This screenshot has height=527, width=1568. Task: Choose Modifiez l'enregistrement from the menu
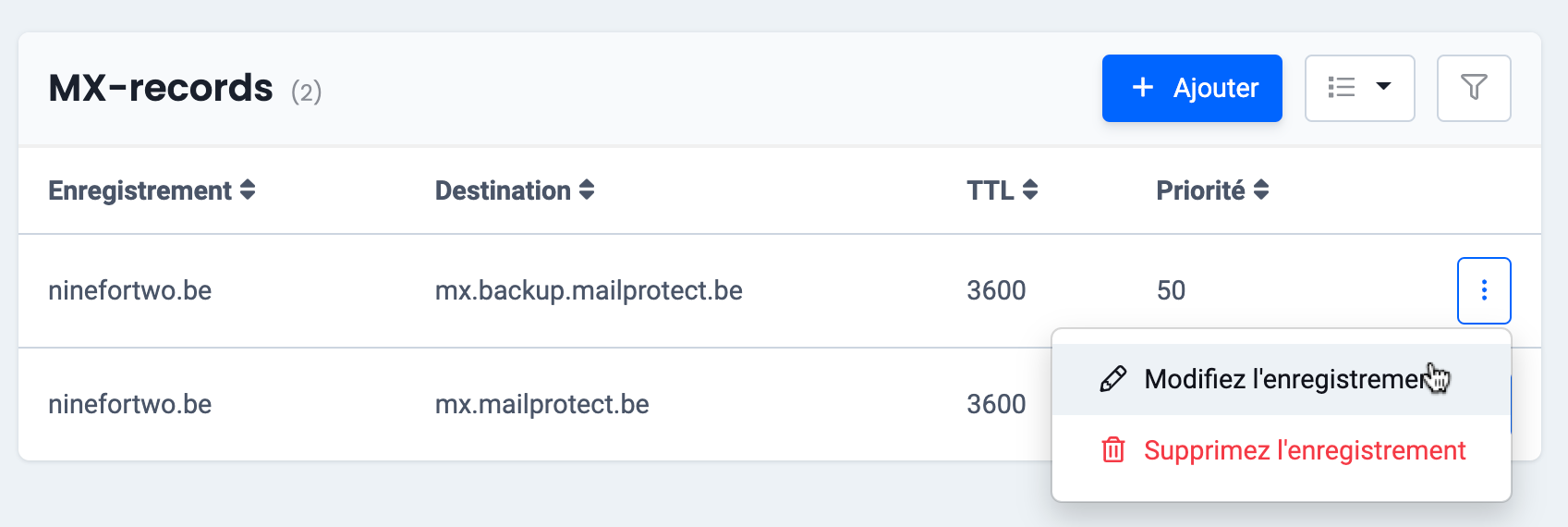1284,379
